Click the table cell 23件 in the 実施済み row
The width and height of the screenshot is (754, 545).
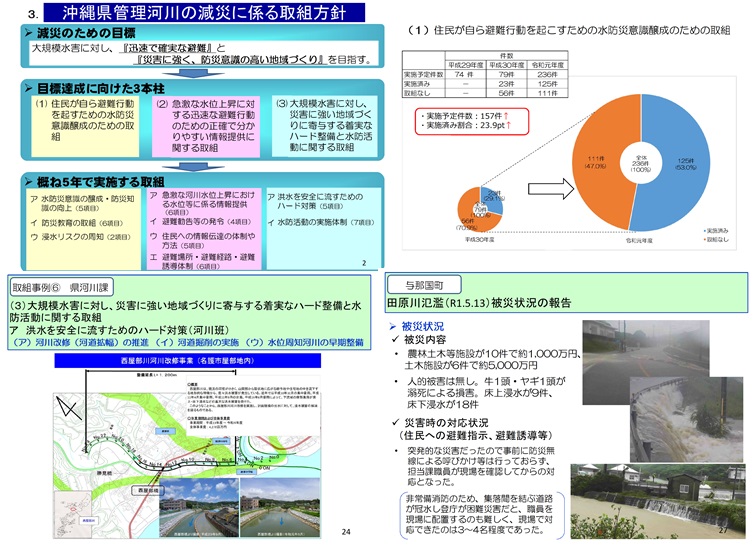[506, 84]
